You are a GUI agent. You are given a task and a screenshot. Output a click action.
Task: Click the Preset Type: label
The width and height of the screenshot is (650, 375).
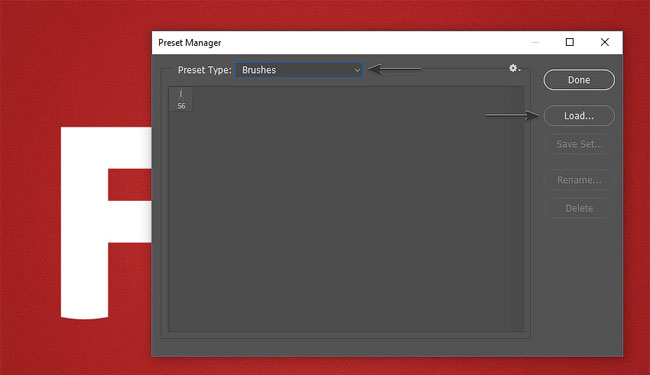pos(204,70)
